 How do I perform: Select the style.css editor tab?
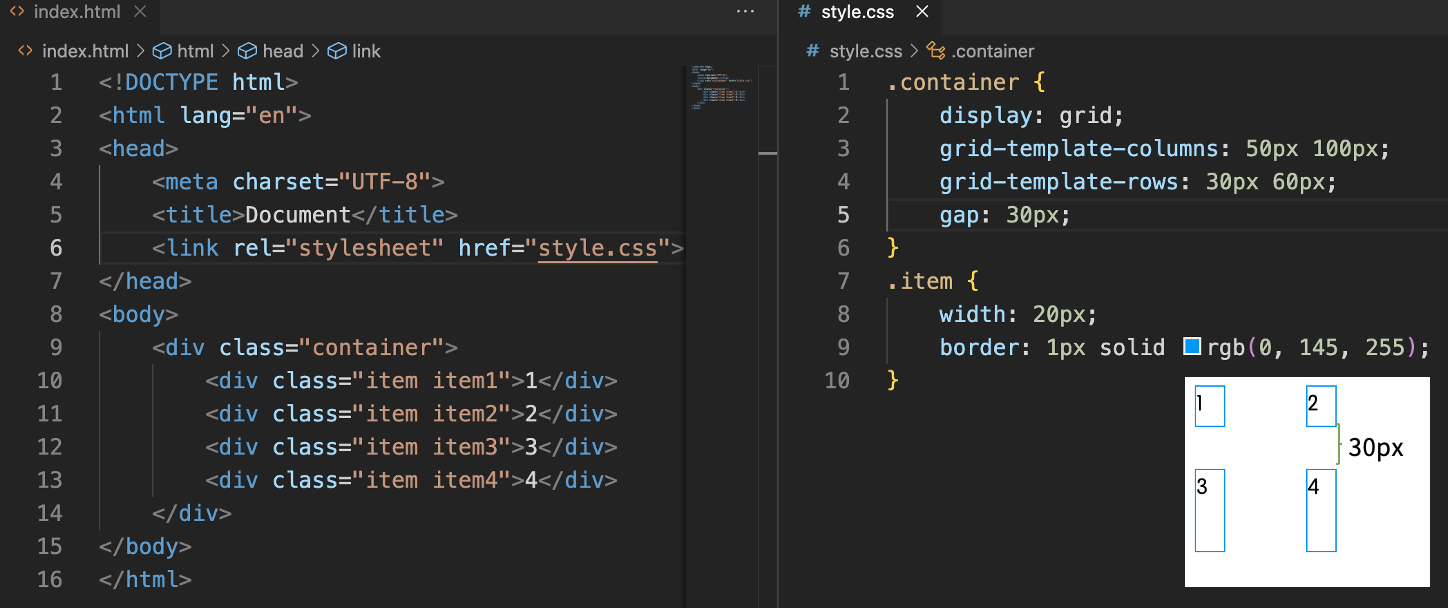tap(857, 13)
